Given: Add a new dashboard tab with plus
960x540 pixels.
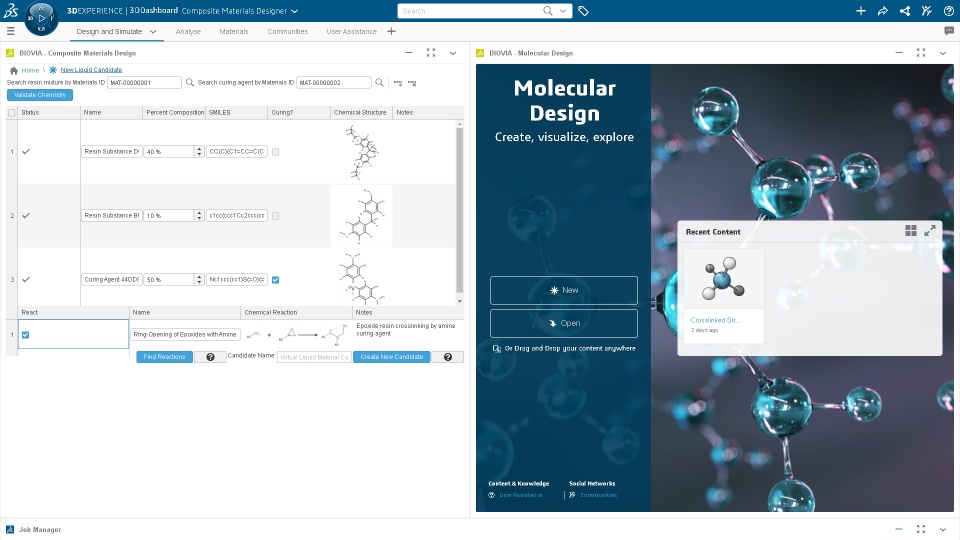Looking at the screenshot, I should [391, 31].
